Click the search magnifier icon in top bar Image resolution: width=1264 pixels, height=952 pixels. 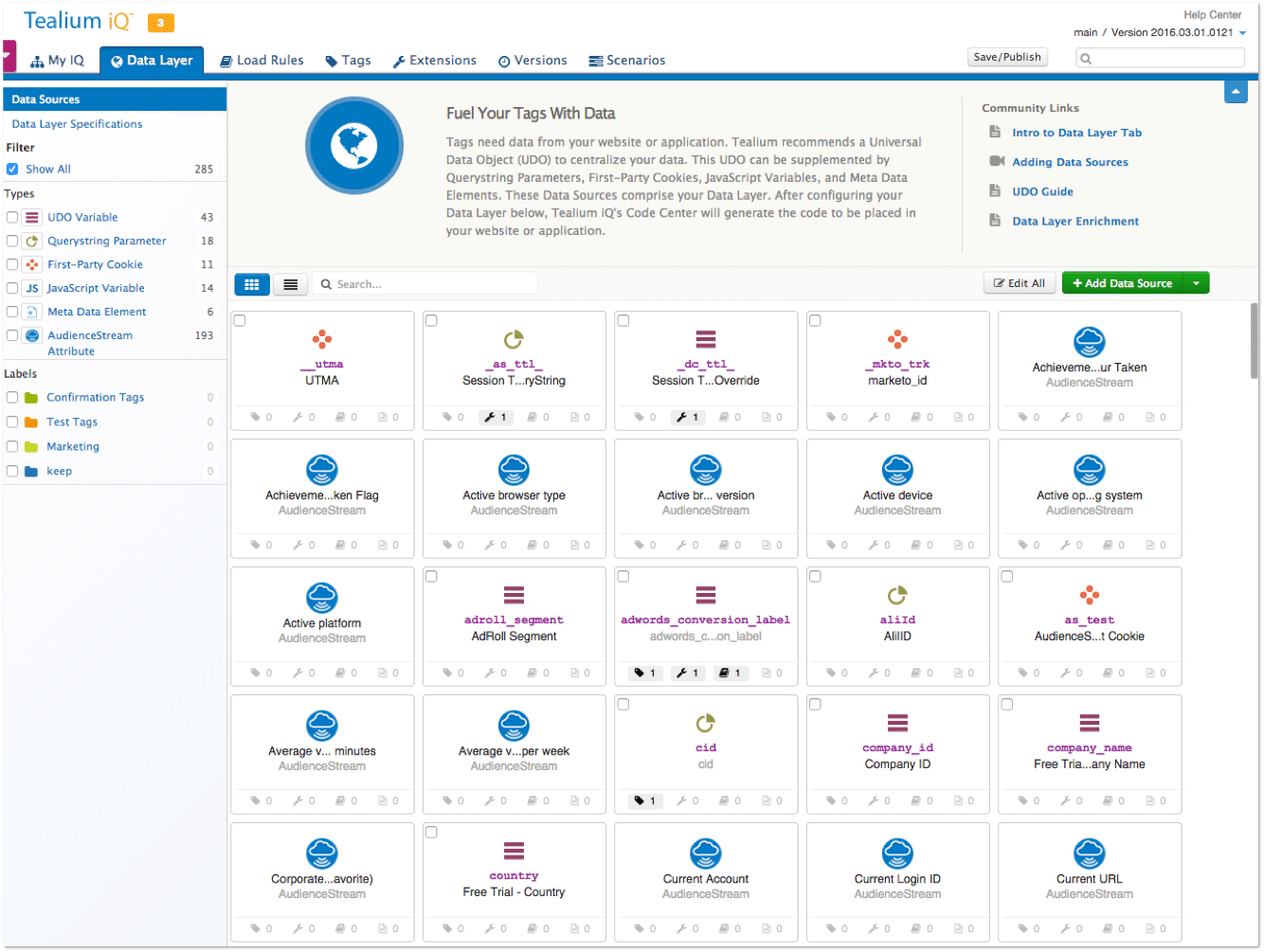[x=1087, y=59]
